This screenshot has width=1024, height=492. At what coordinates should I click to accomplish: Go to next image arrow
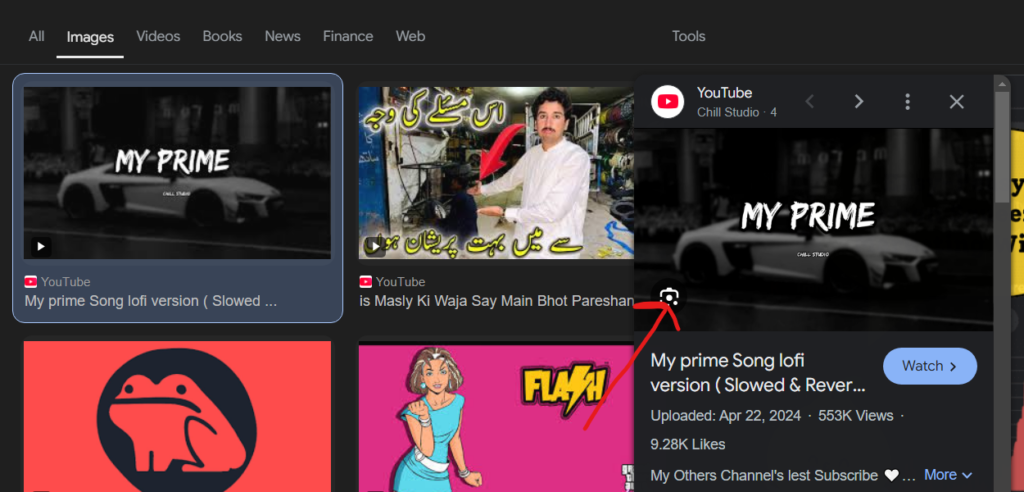859,102
